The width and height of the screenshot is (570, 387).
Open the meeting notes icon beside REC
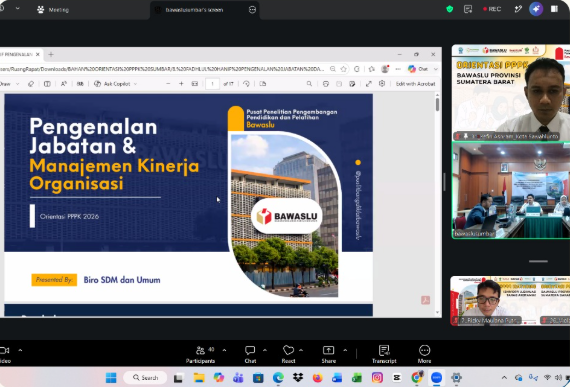[x=468, y=9]
